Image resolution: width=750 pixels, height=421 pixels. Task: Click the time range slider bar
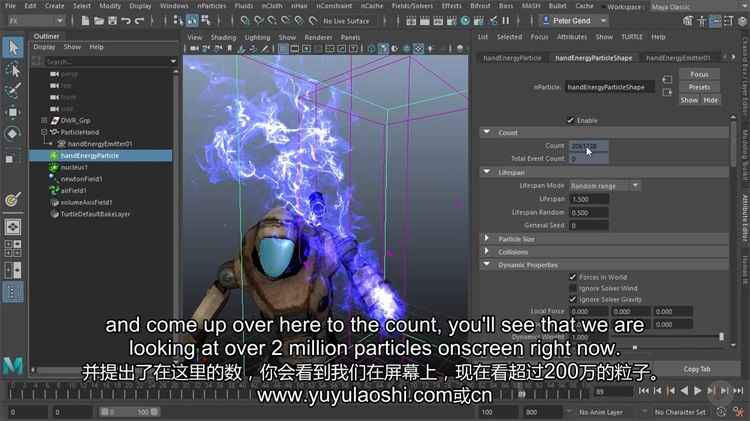(x=130, y=411)
